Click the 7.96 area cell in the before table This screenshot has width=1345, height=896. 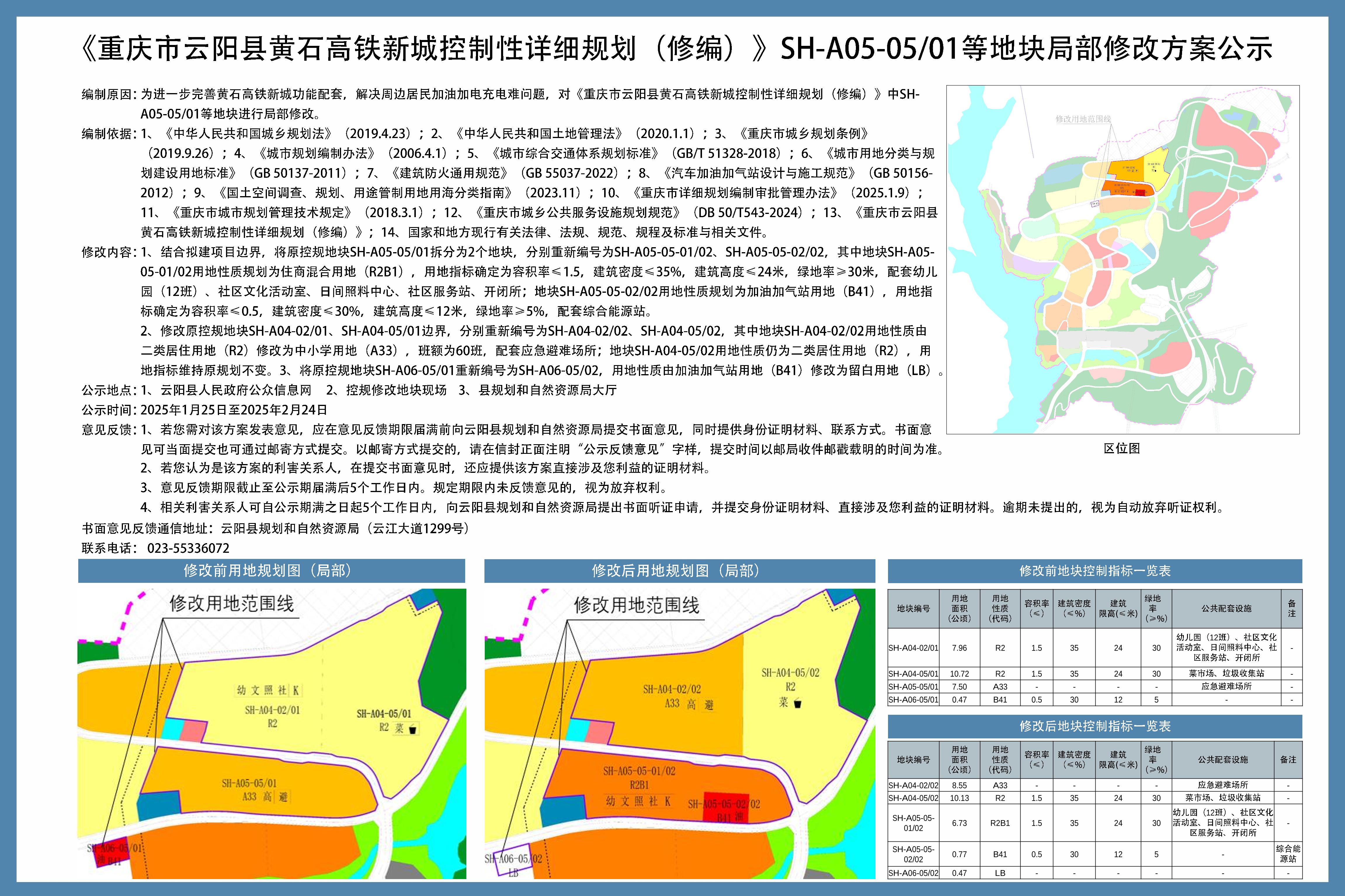(x=960, y=648)
